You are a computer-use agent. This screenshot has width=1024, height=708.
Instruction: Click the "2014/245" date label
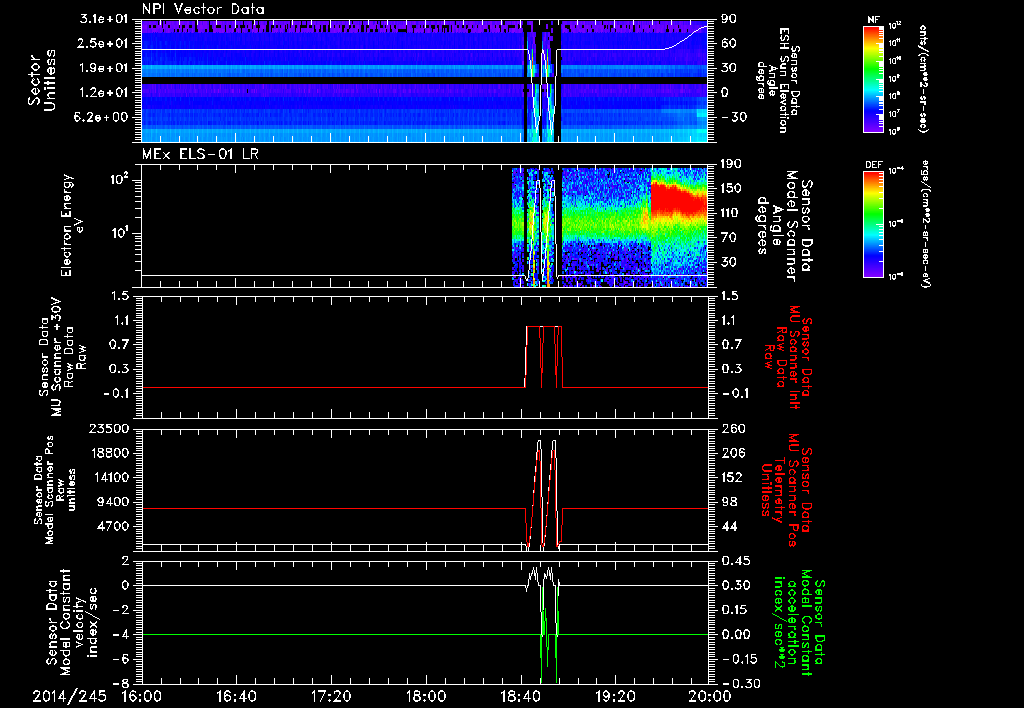[x=69, y=696]
